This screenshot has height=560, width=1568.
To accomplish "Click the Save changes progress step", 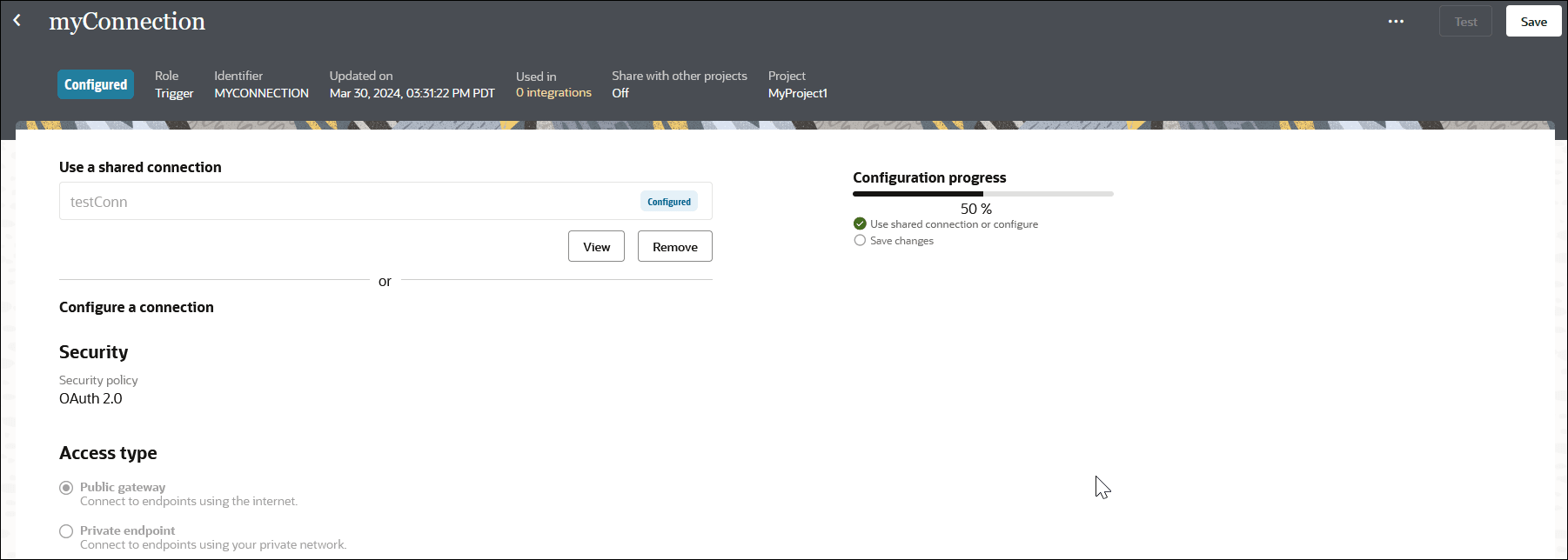I will coord(901,240).
